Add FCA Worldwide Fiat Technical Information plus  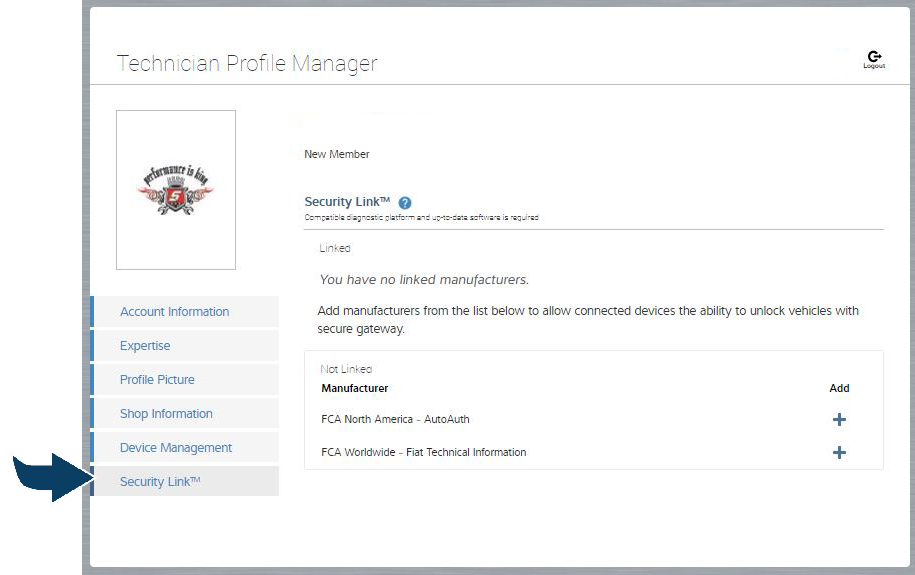point(839,453)
